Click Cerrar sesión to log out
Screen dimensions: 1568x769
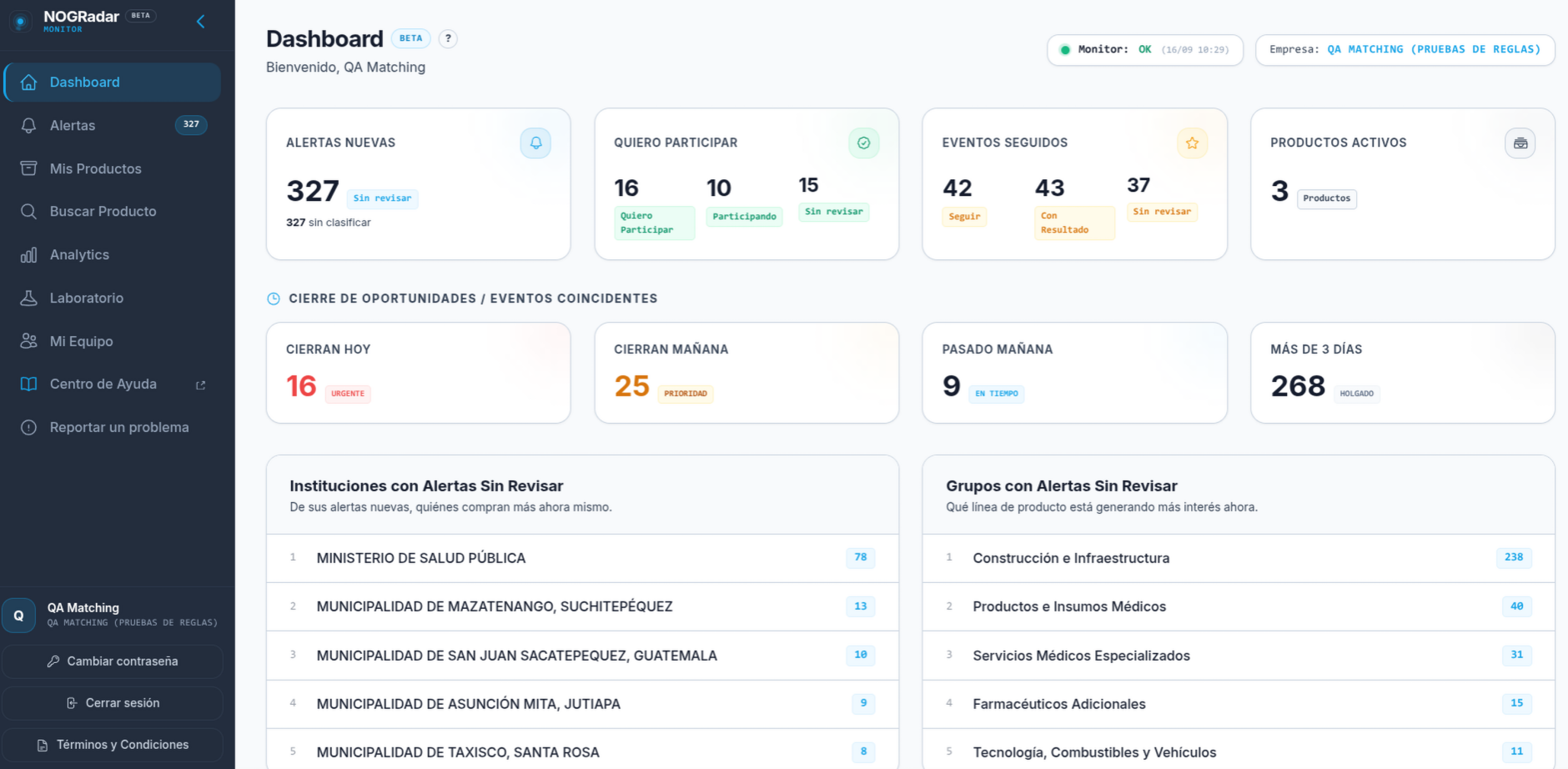pos(112,703)
